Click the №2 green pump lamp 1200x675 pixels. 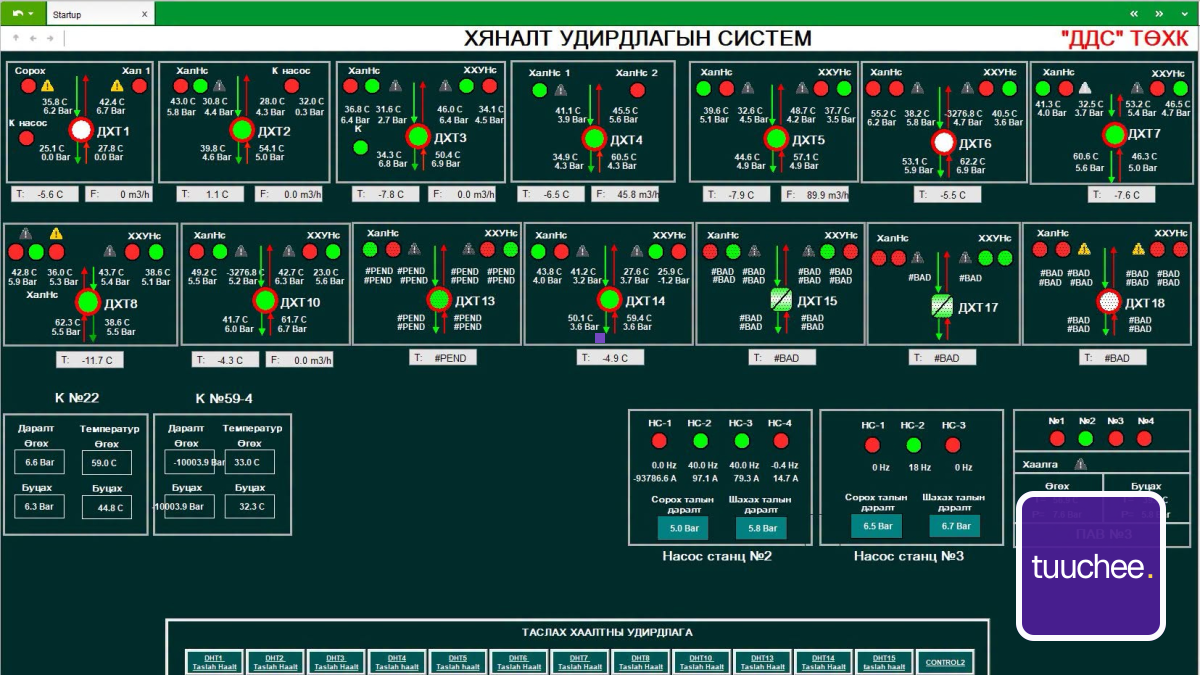(1087, 438)
